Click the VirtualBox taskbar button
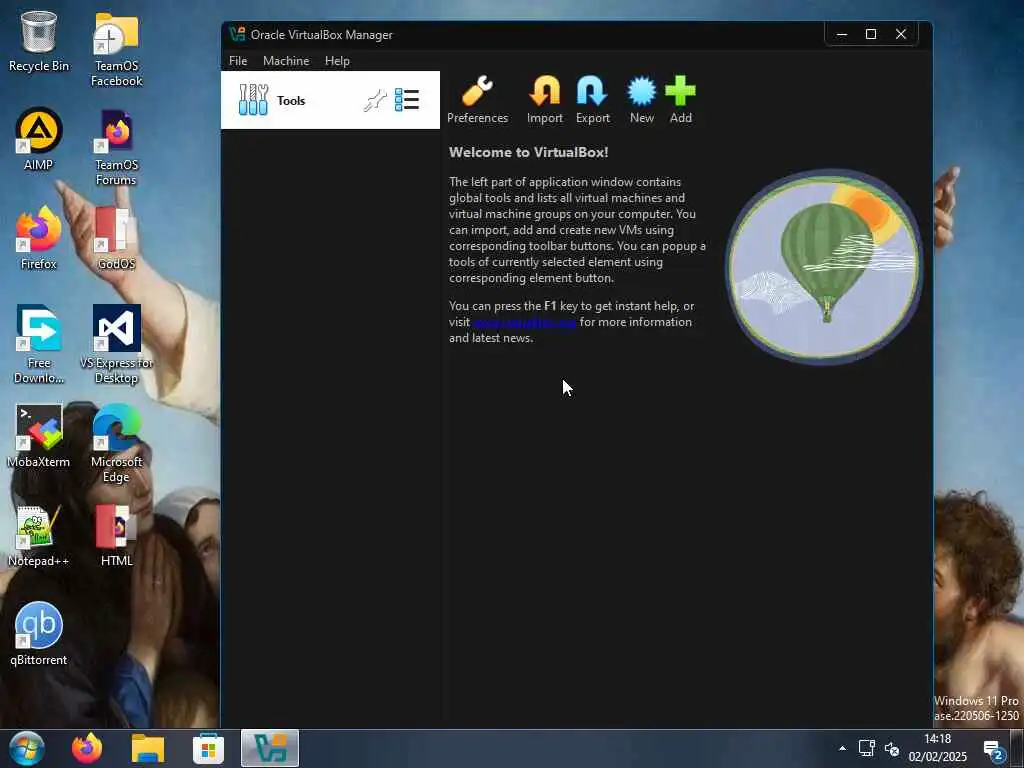The height and width of the screenshot is (768, 1024). tap(270, 748)
